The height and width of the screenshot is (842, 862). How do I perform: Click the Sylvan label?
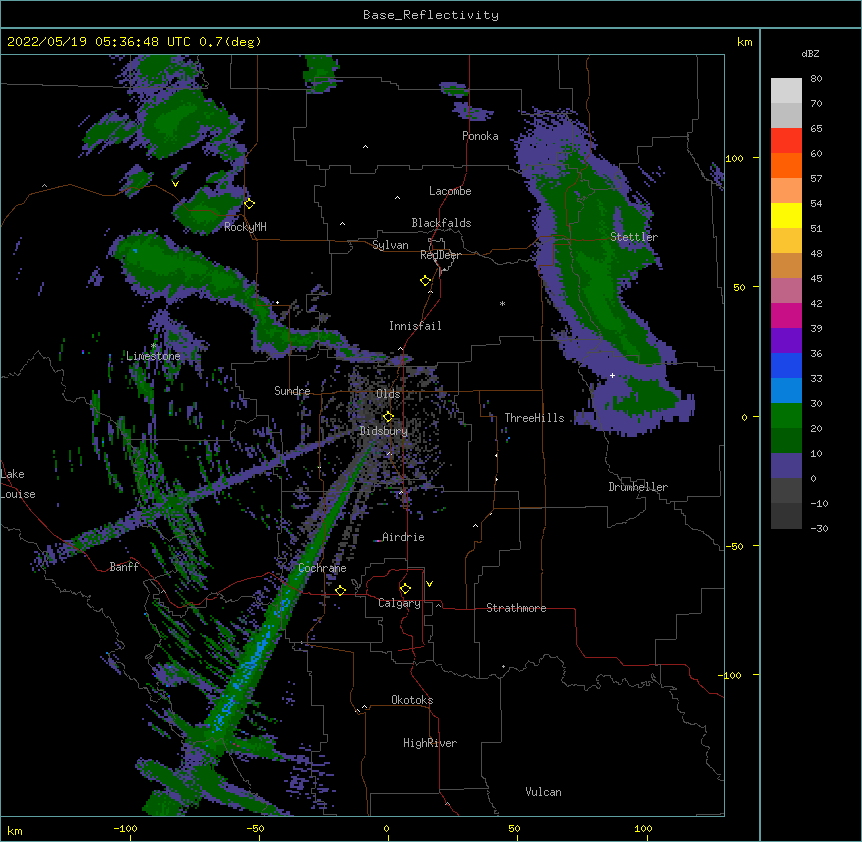[x=390, y=245]
